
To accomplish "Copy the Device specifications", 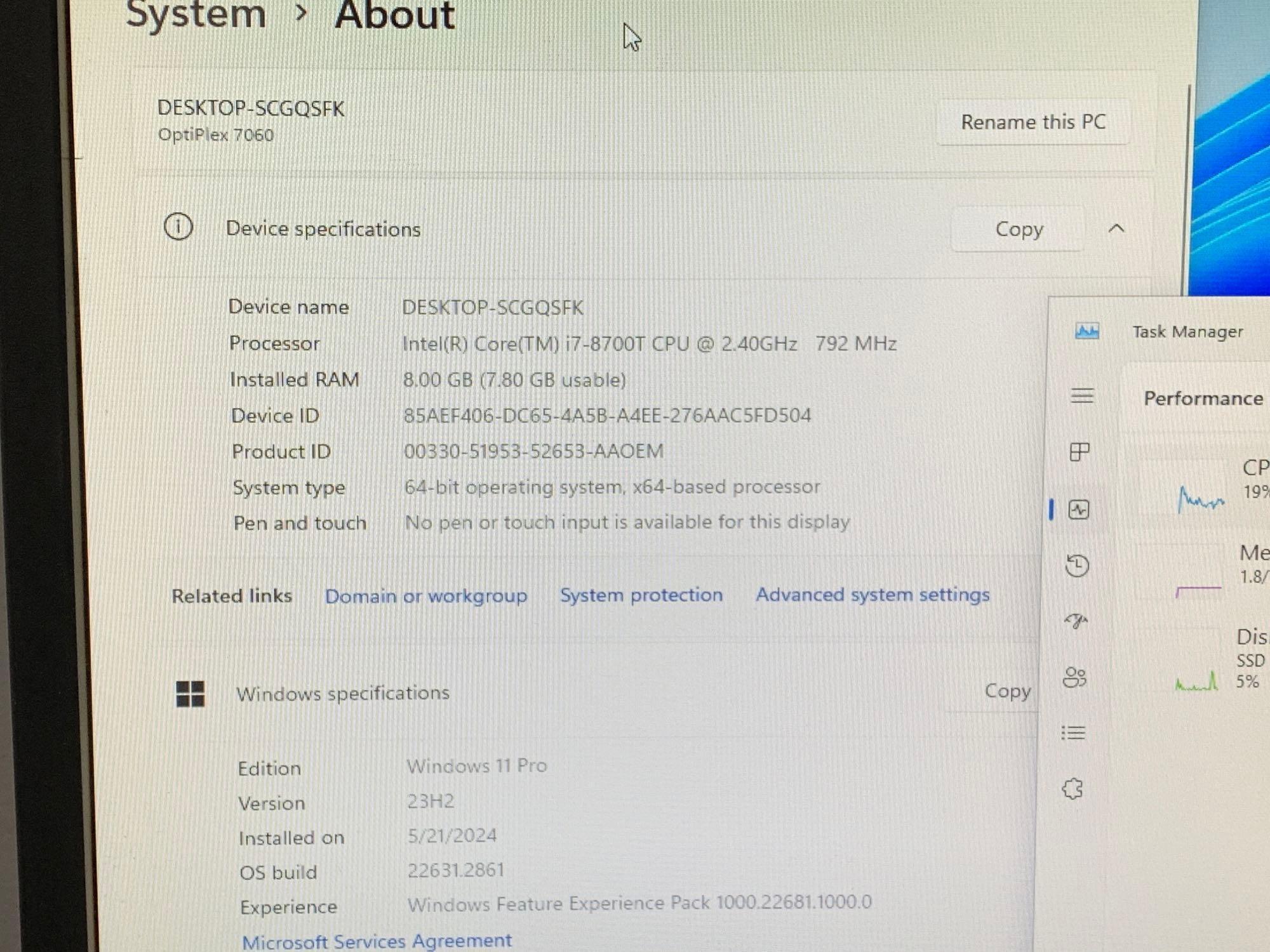I will click(x=1019, y=229).
